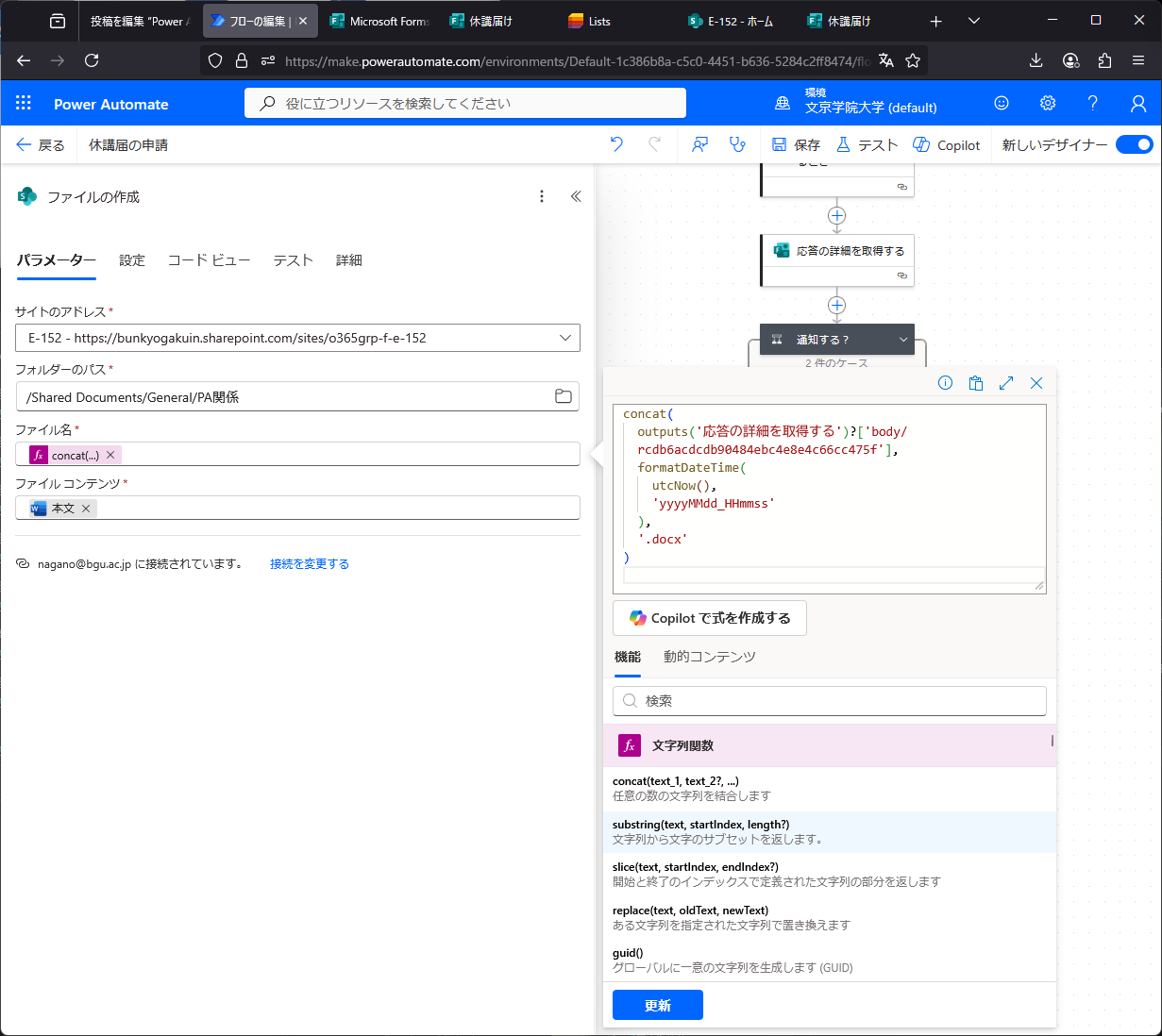Image resolution: width=1162 pixels, height=1036 pixels.
Task: Click the info icon in the expression editor
Action: coord(945,383)
